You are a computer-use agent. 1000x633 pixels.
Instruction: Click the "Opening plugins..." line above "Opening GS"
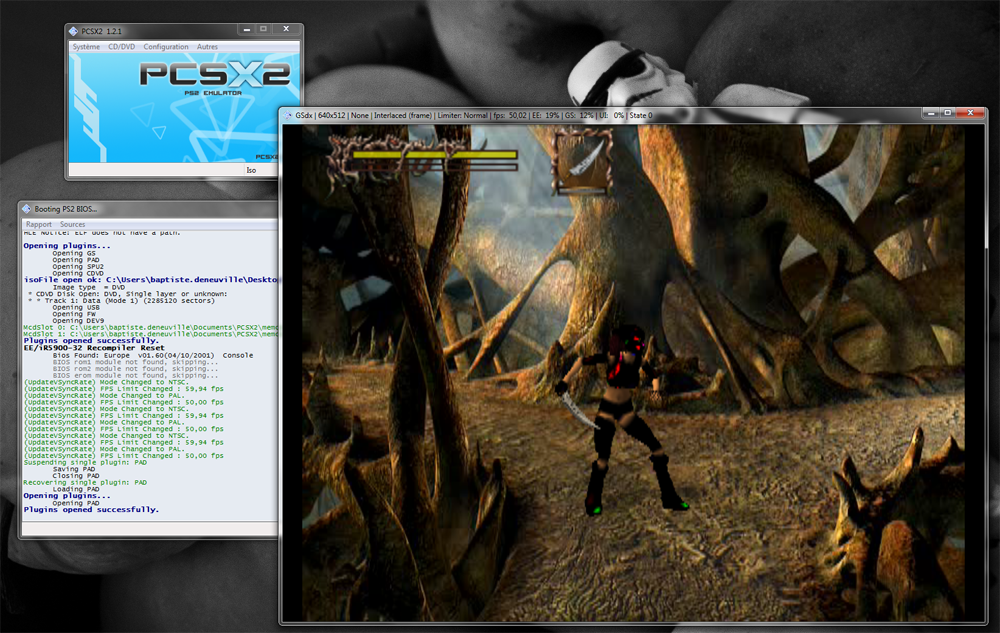pyautogui.click(x=67, y=245)
